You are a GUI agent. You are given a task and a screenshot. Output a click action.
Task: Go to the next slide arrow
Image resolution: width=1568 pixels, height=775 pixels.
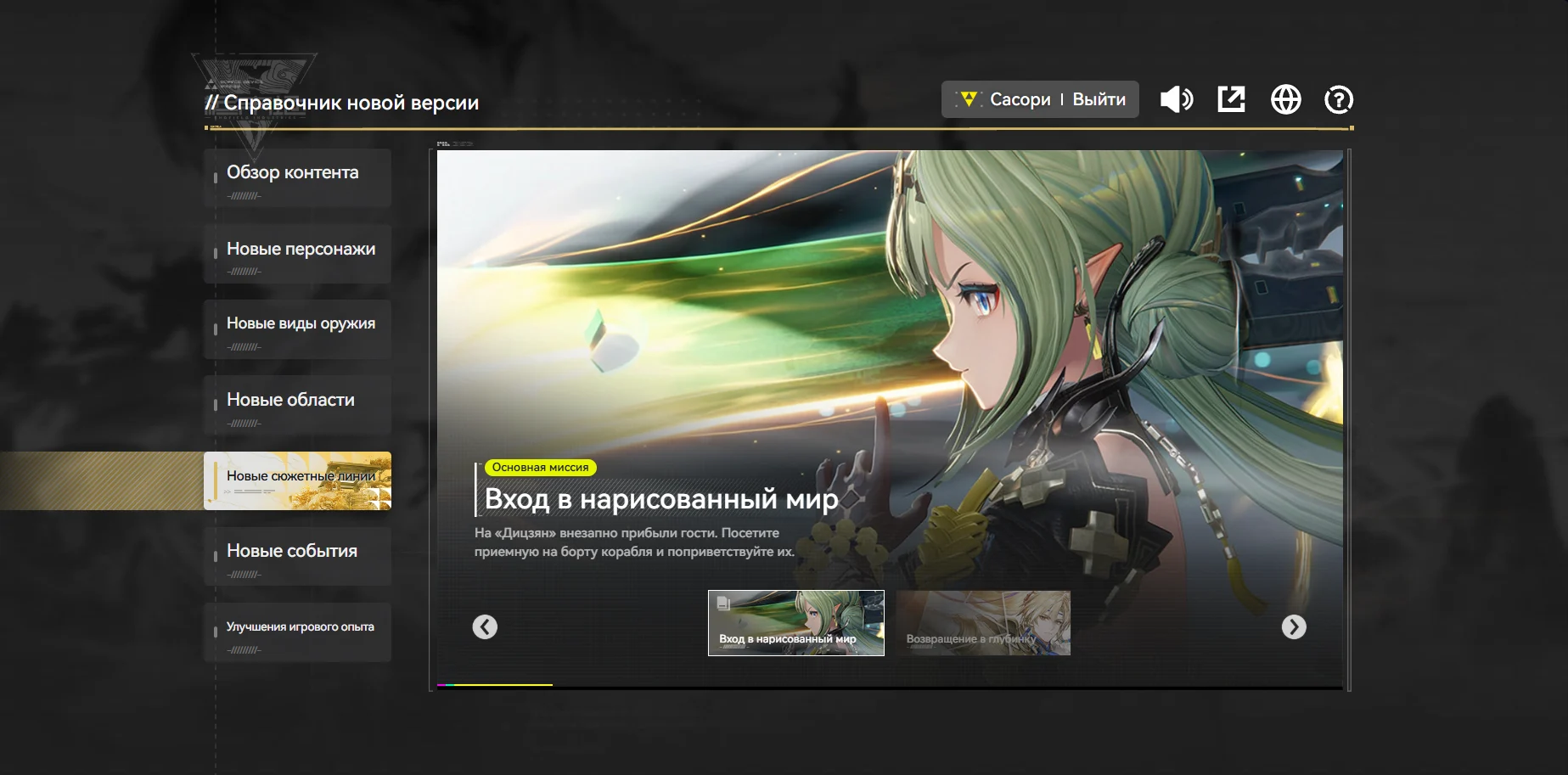coord(1294,626)
